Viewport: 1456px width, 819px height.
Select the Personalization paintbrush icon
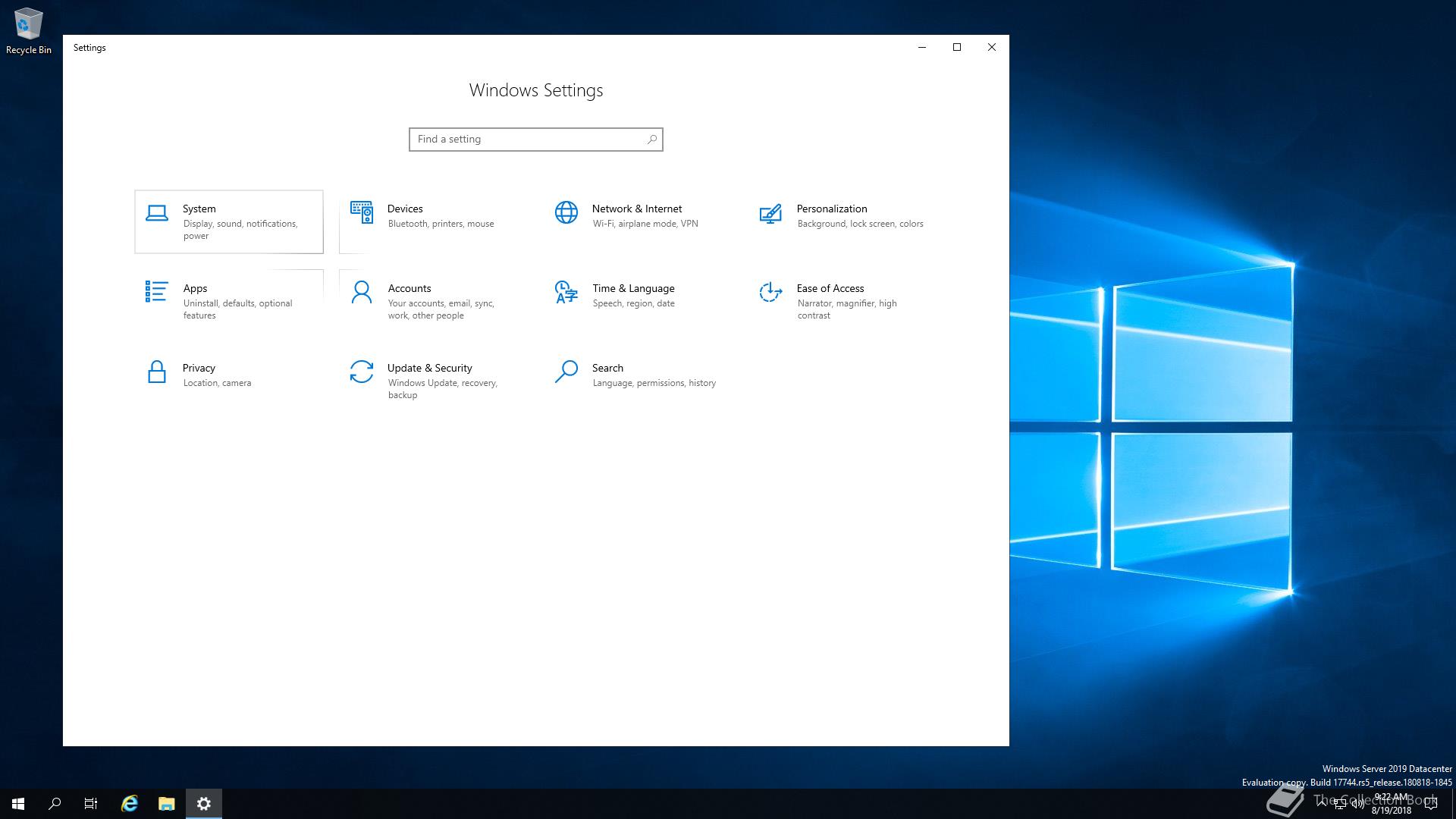770,214
